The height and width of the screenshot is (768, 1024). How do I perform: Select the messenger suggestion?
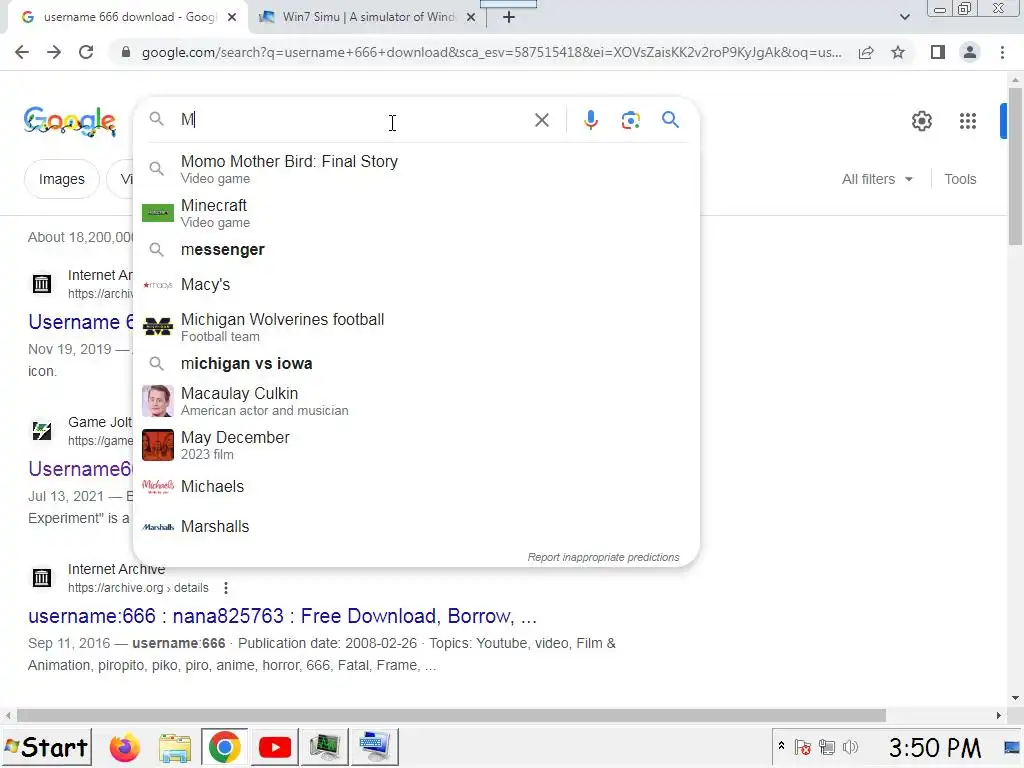(x=416, y=249)
